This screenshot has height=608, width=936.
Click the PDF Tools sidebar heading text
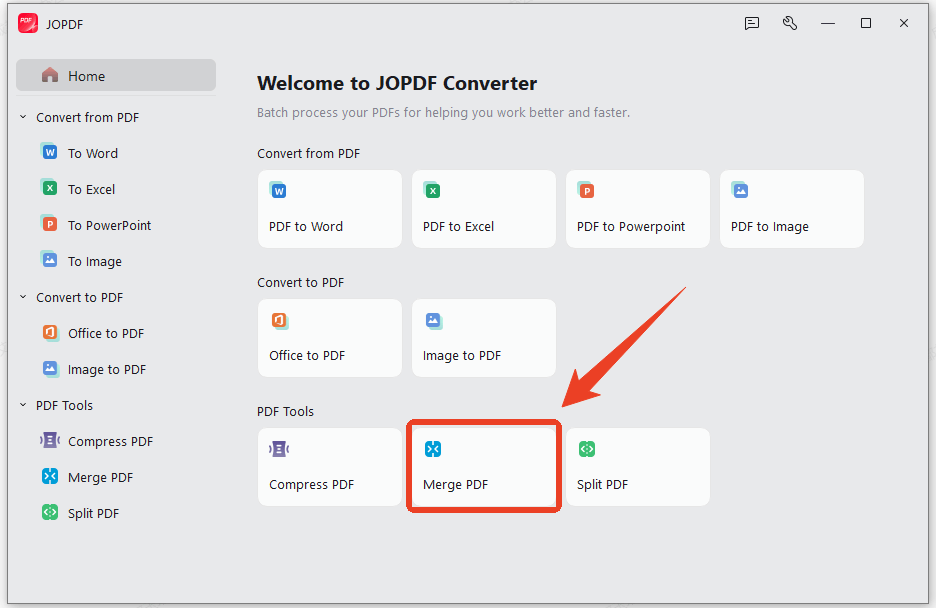click(x=64, y=405)
